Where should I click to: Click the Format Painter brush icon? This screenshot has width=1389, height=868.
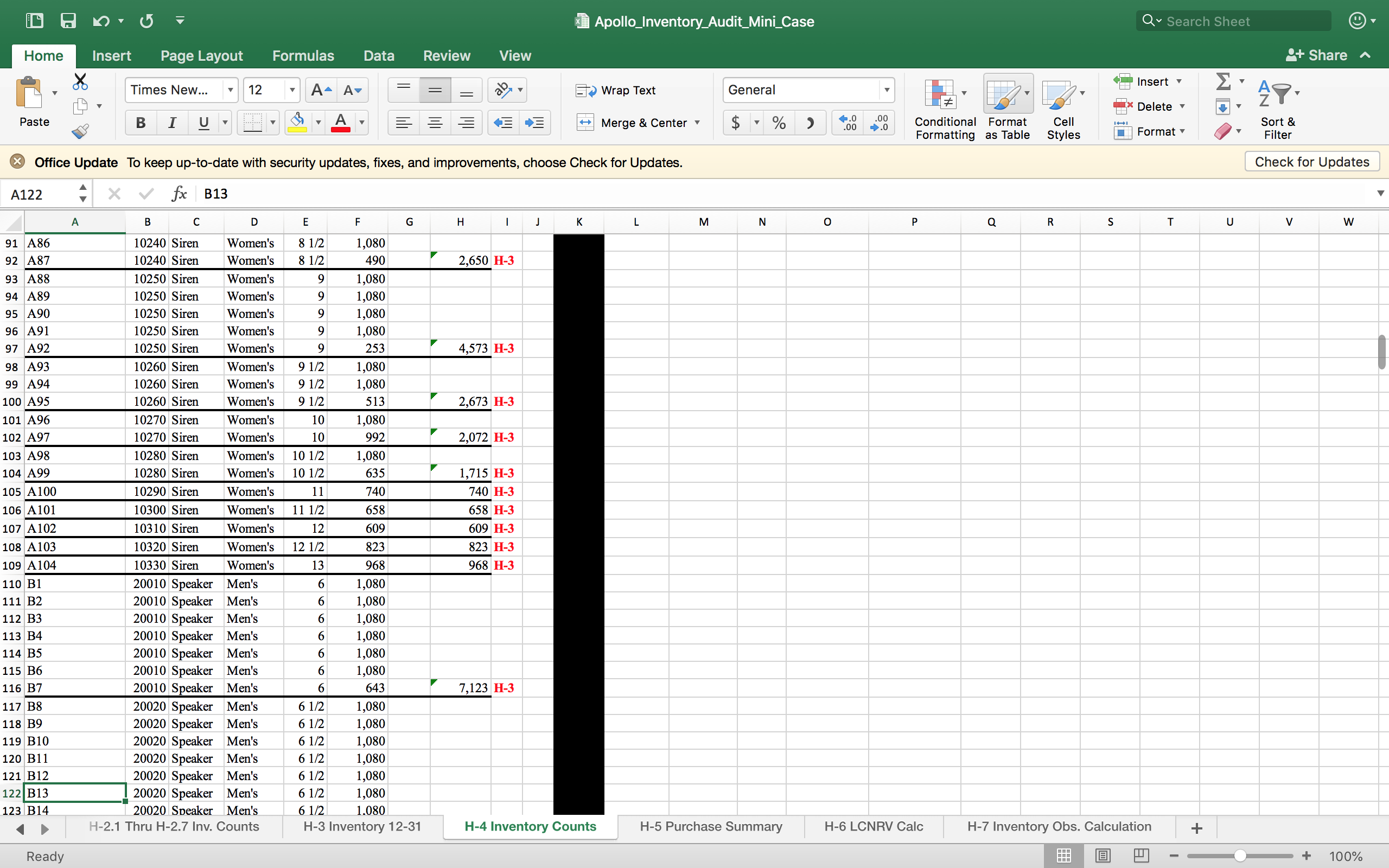pos(80,132)
